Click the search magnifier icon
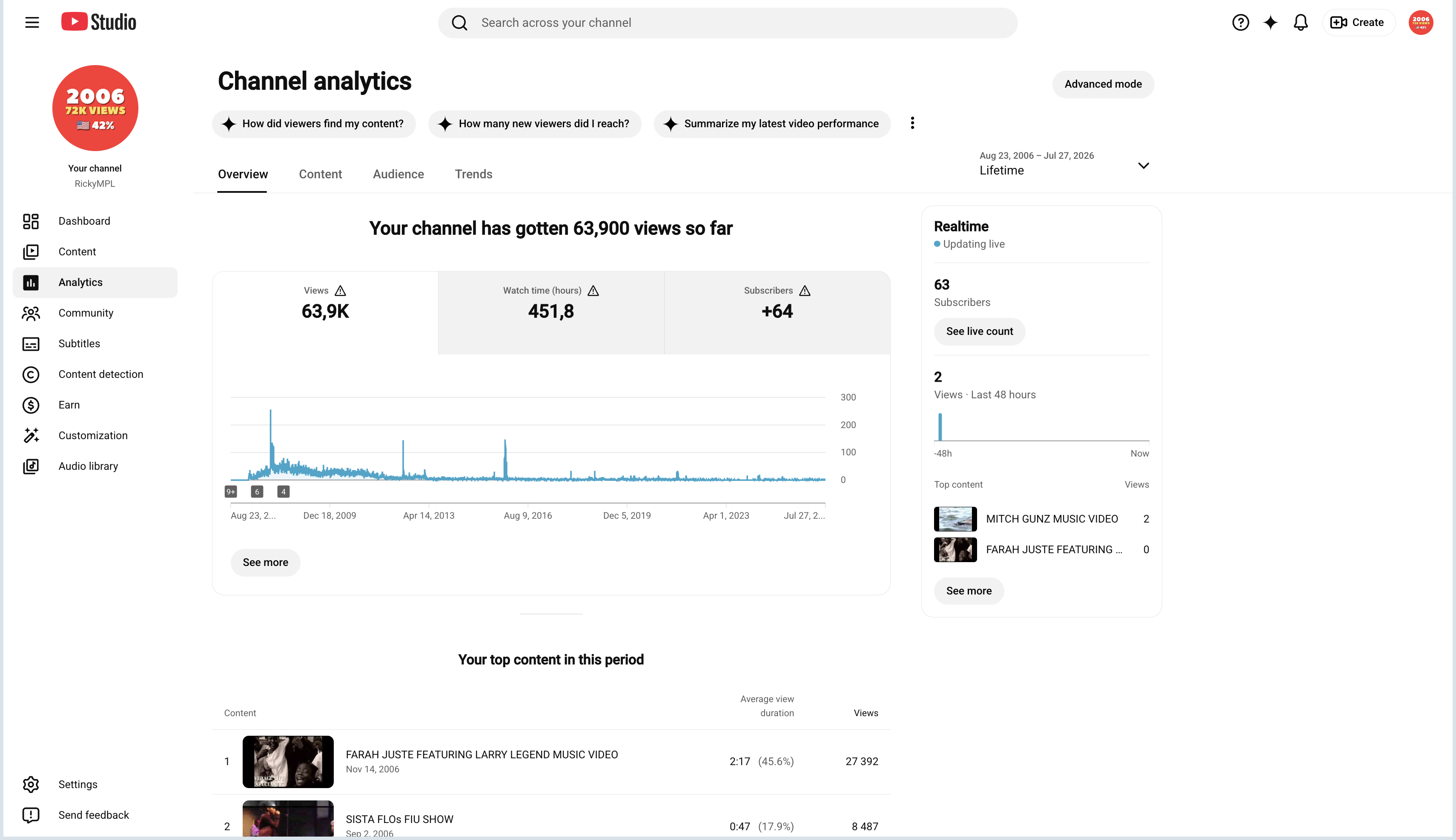Screen dimensions: 1456x840 459,23
